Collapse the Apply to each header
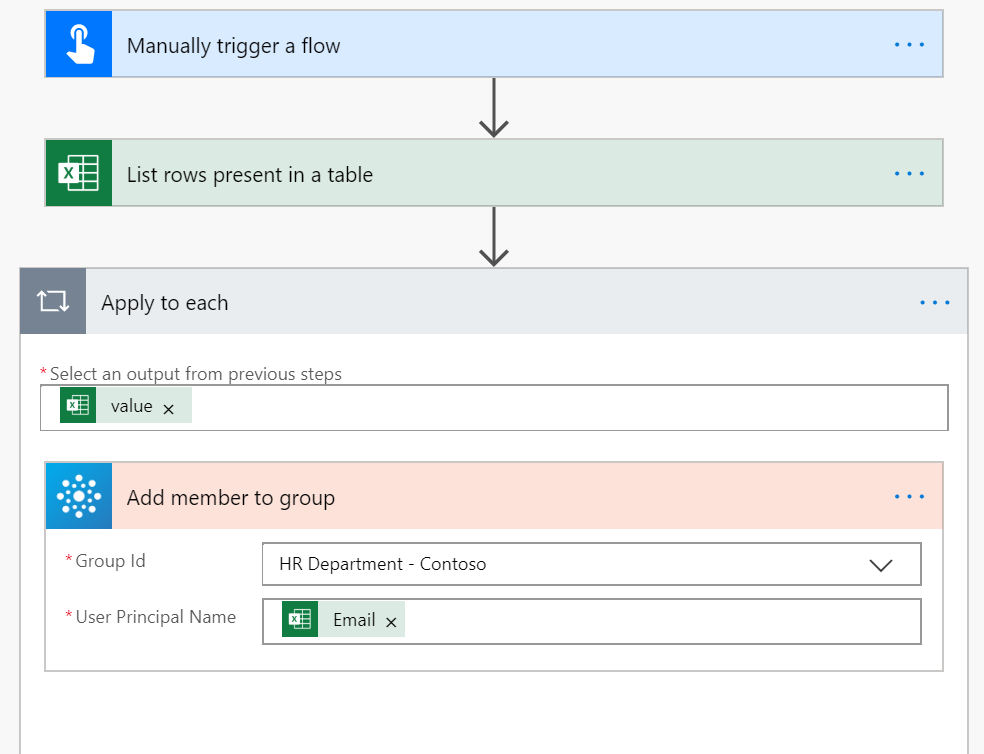Screen dimensions: 984x754 500,302
